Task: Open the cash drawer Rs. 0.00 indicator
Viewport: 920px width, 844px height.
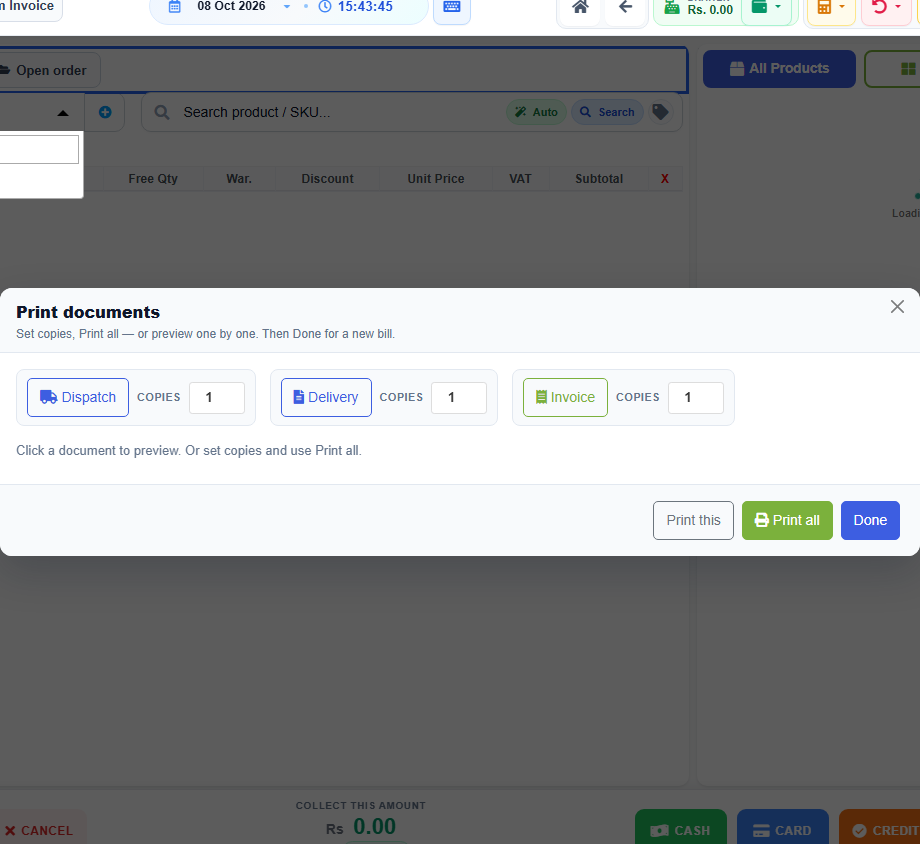Action: 698,8
